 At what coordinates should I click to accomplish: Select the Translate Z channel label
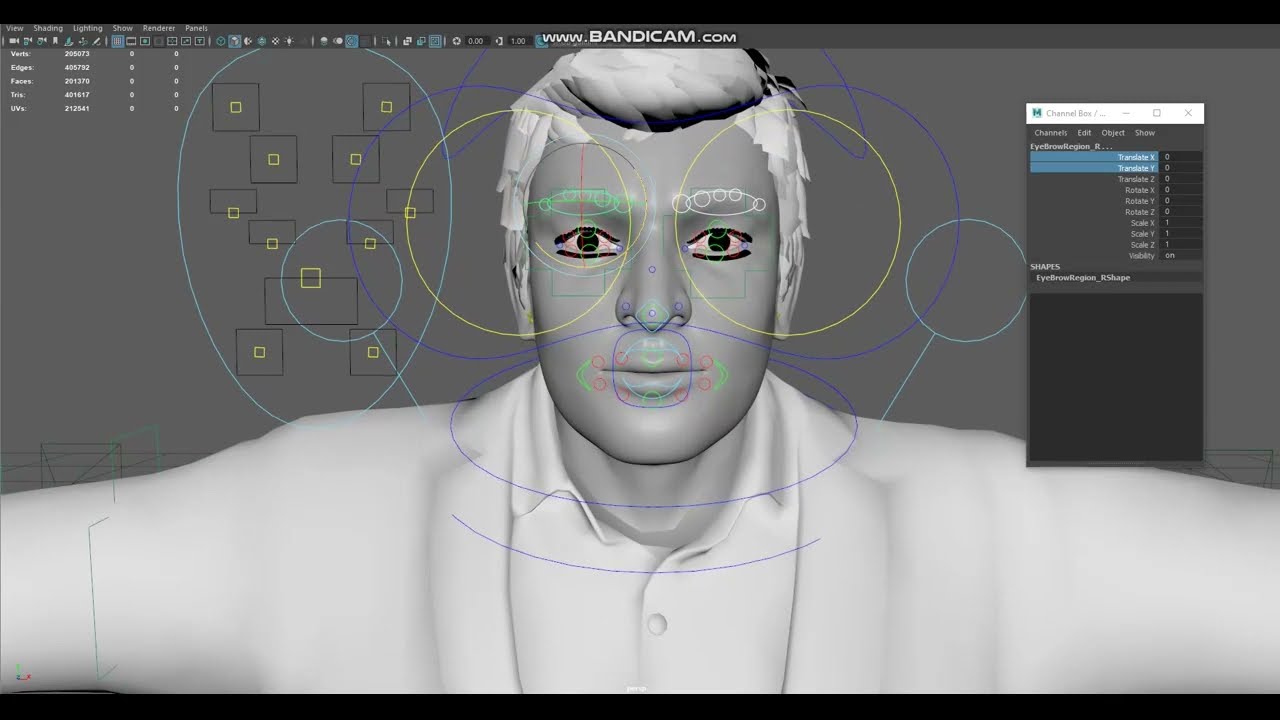click(x=1136, y=179)
